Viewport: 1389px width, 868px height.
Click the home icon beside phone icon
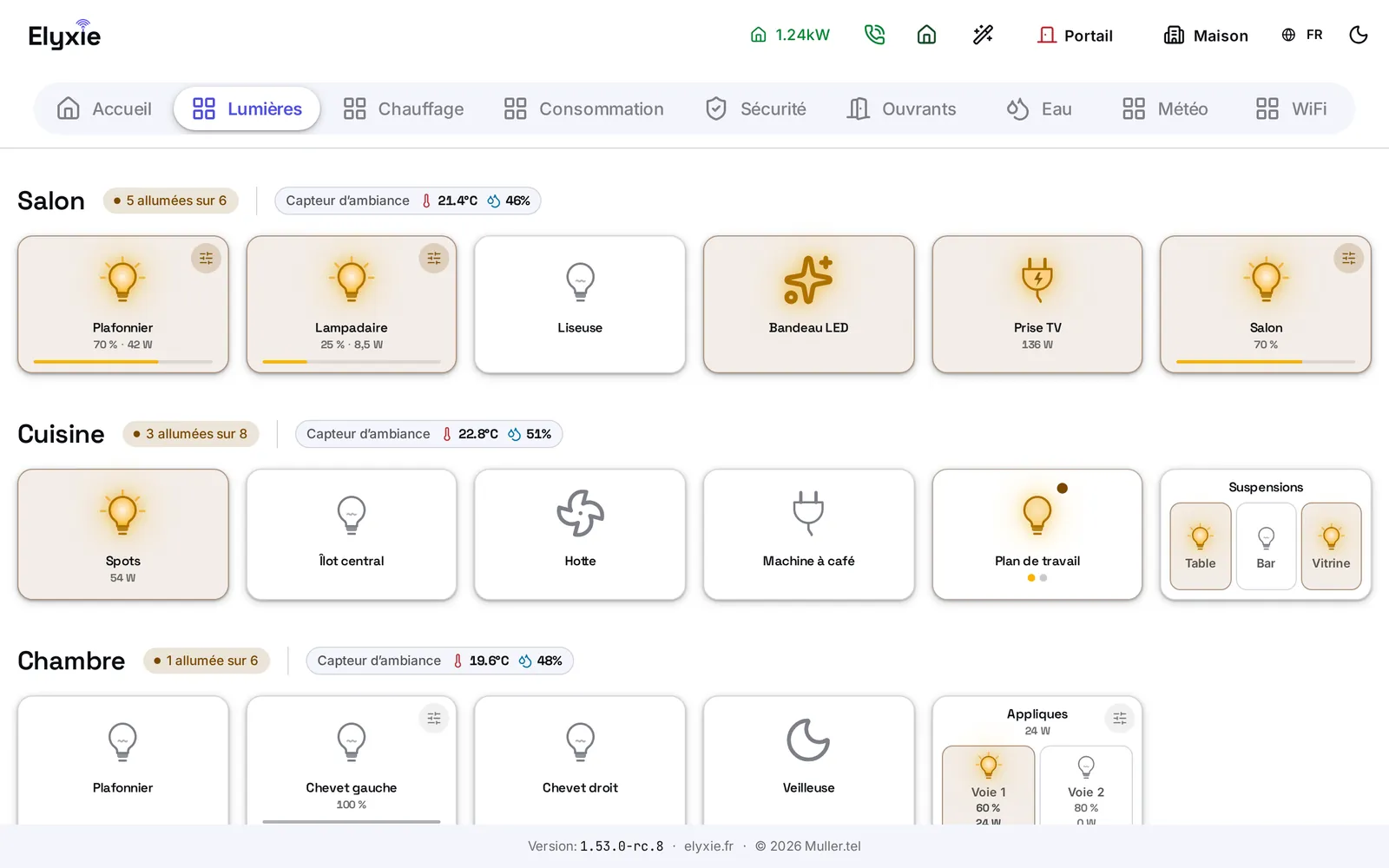click(926, 35)
